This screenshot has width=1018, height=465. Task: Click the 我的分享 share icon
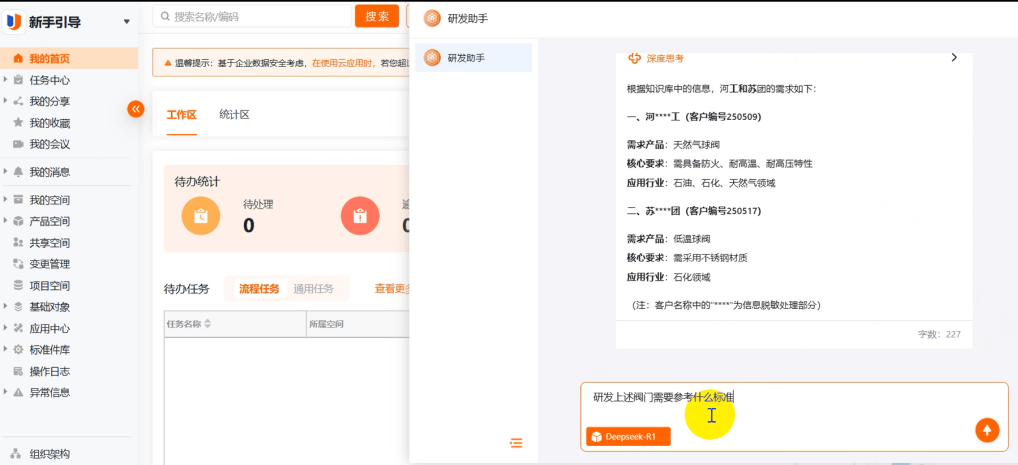click(18, 102)
